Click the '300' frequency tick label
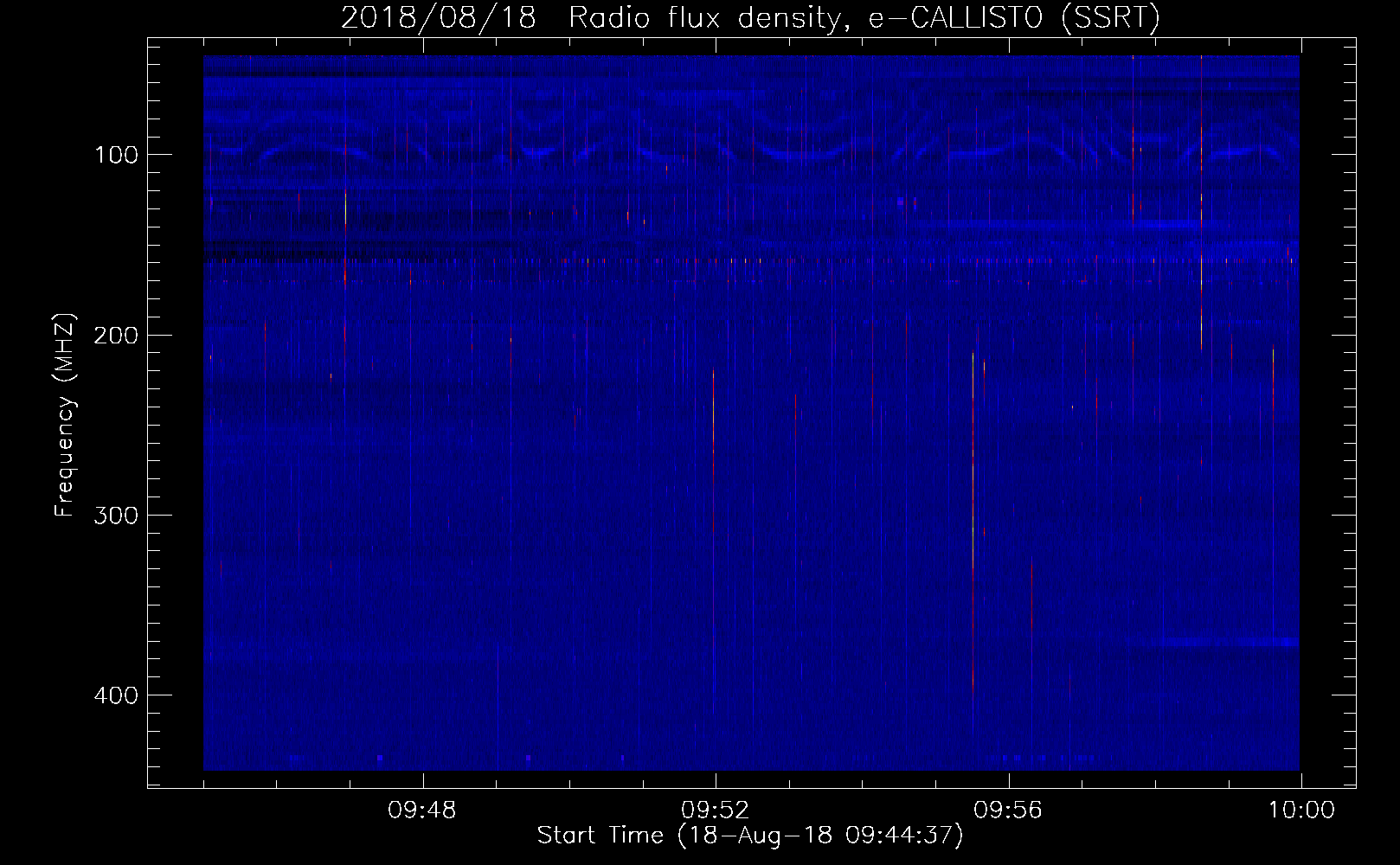Viewport: 1400px width, 865px height. pyautogui.click(x=114, y=515)
